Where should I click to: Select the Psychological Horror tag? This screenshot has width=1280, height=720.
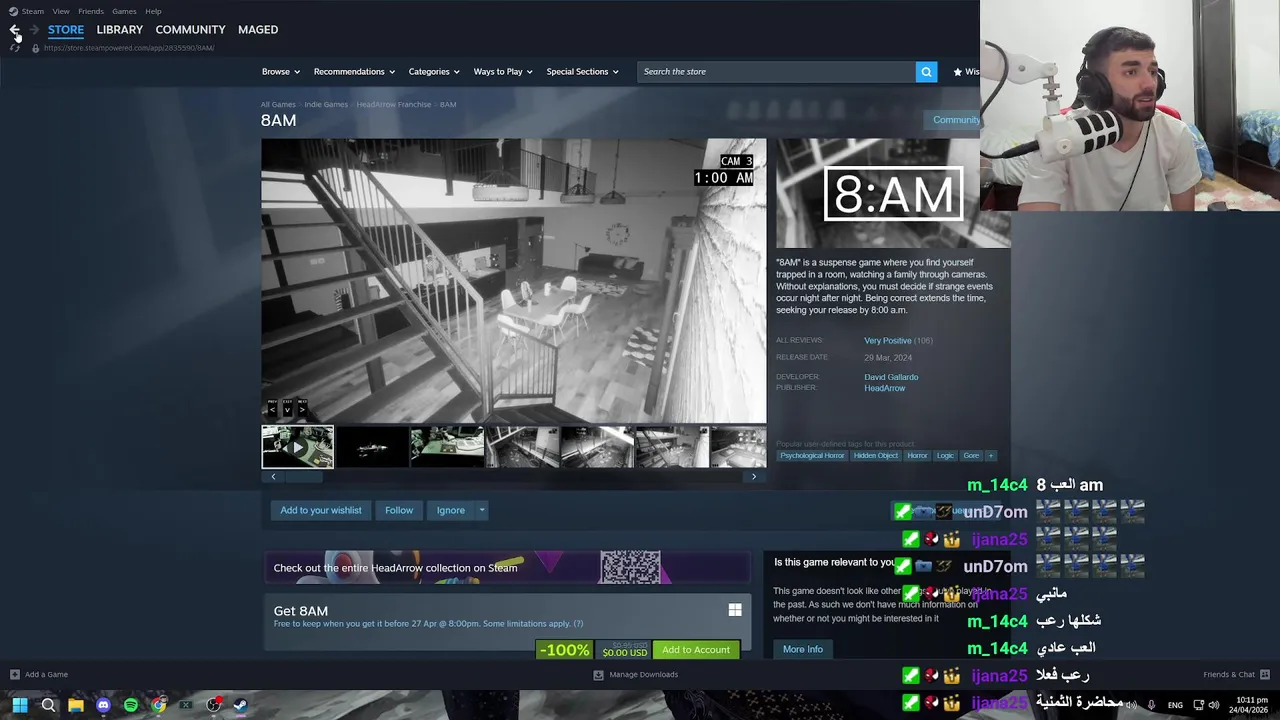point(812,456)
